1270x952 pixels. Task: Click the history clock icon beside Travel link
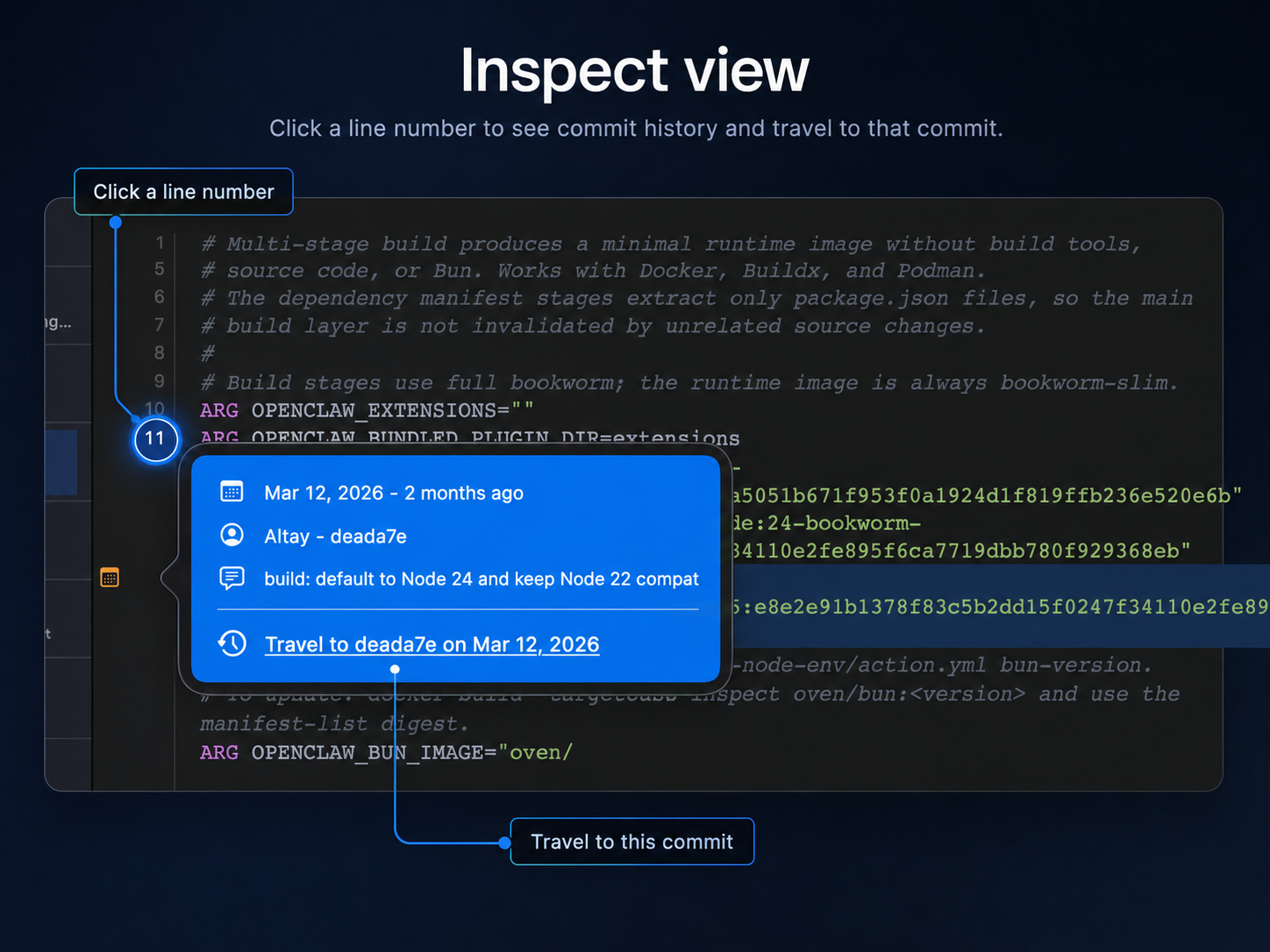232,643
